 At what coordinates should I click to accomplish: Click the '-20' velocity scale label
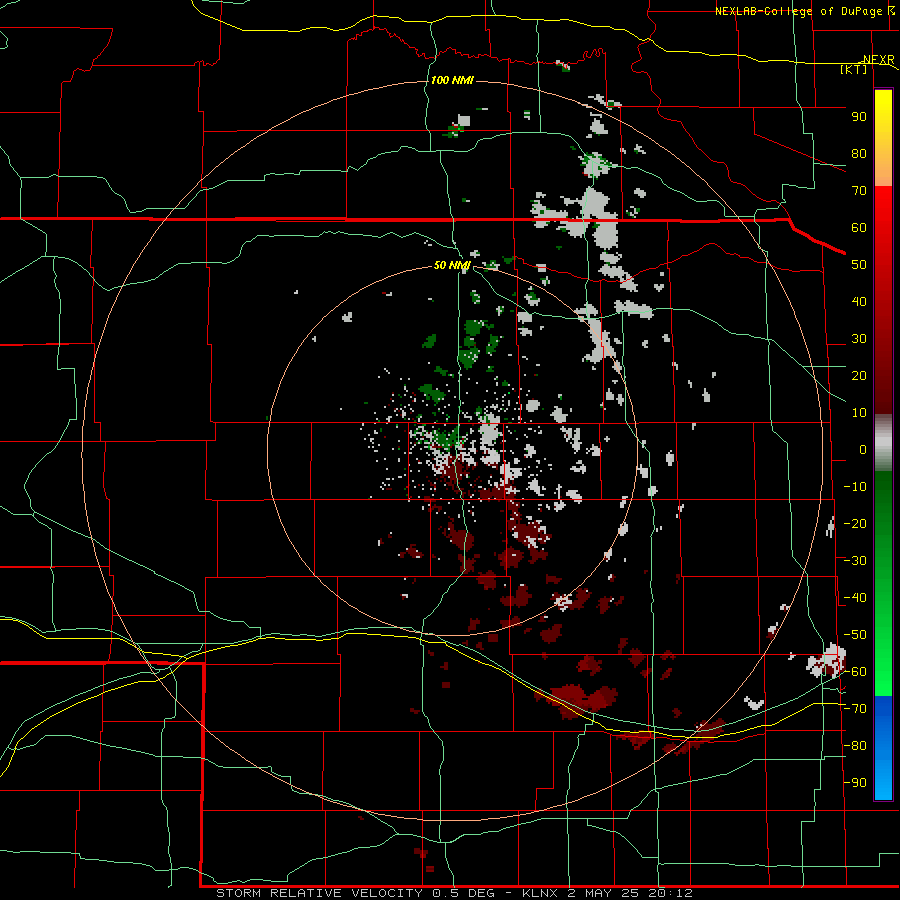coord(855,524)
